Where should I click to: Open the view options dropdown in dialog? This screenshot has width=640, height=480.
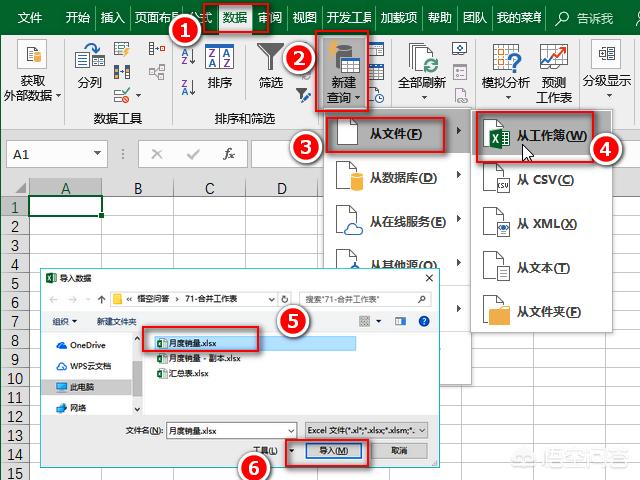coord(379,321)
